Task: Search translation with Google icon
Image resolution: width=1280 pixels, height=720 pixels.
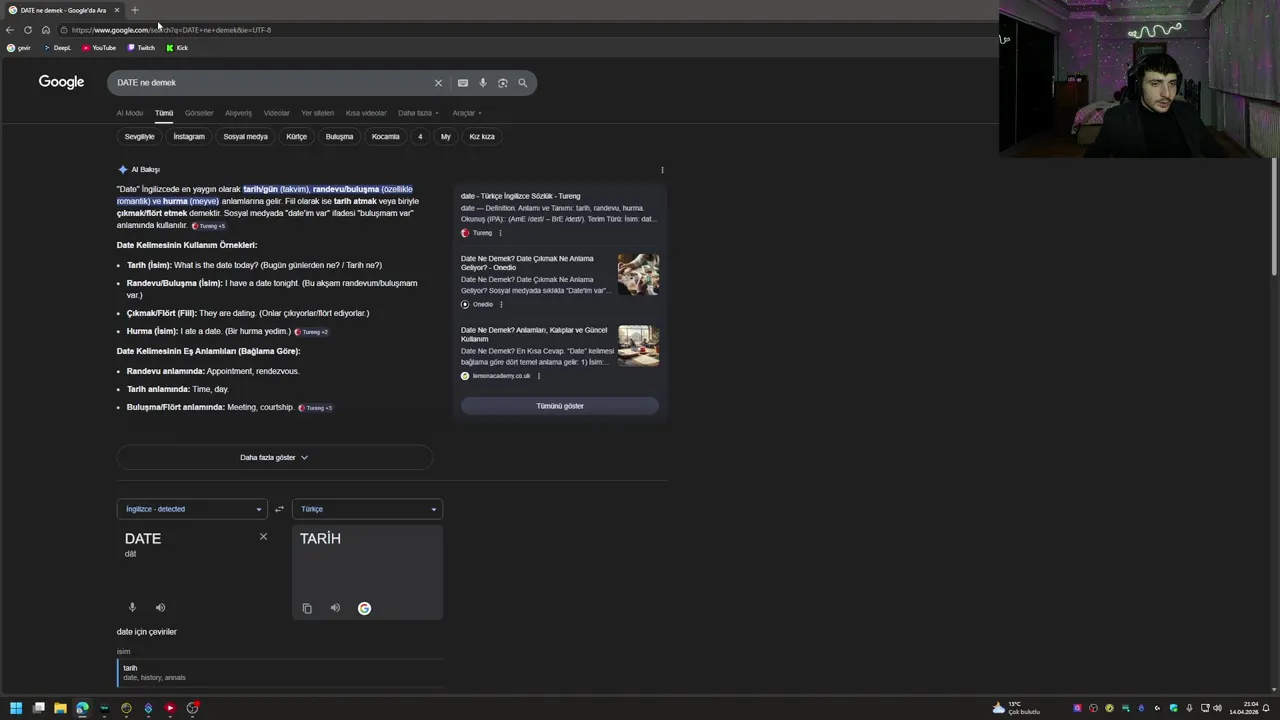Action: (364, 608)
